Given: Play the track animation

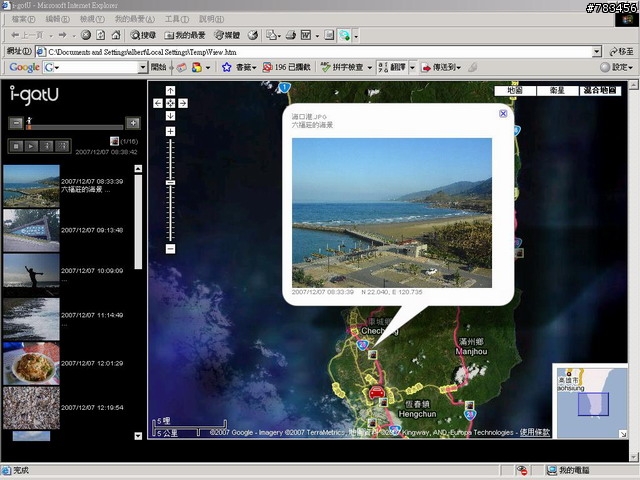Looking at the screenshot, I should (31, 146).
